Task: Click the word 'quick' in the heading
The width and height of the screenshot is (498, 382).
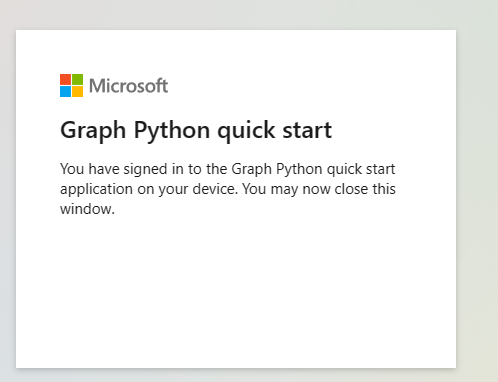Action: point(246,131)
